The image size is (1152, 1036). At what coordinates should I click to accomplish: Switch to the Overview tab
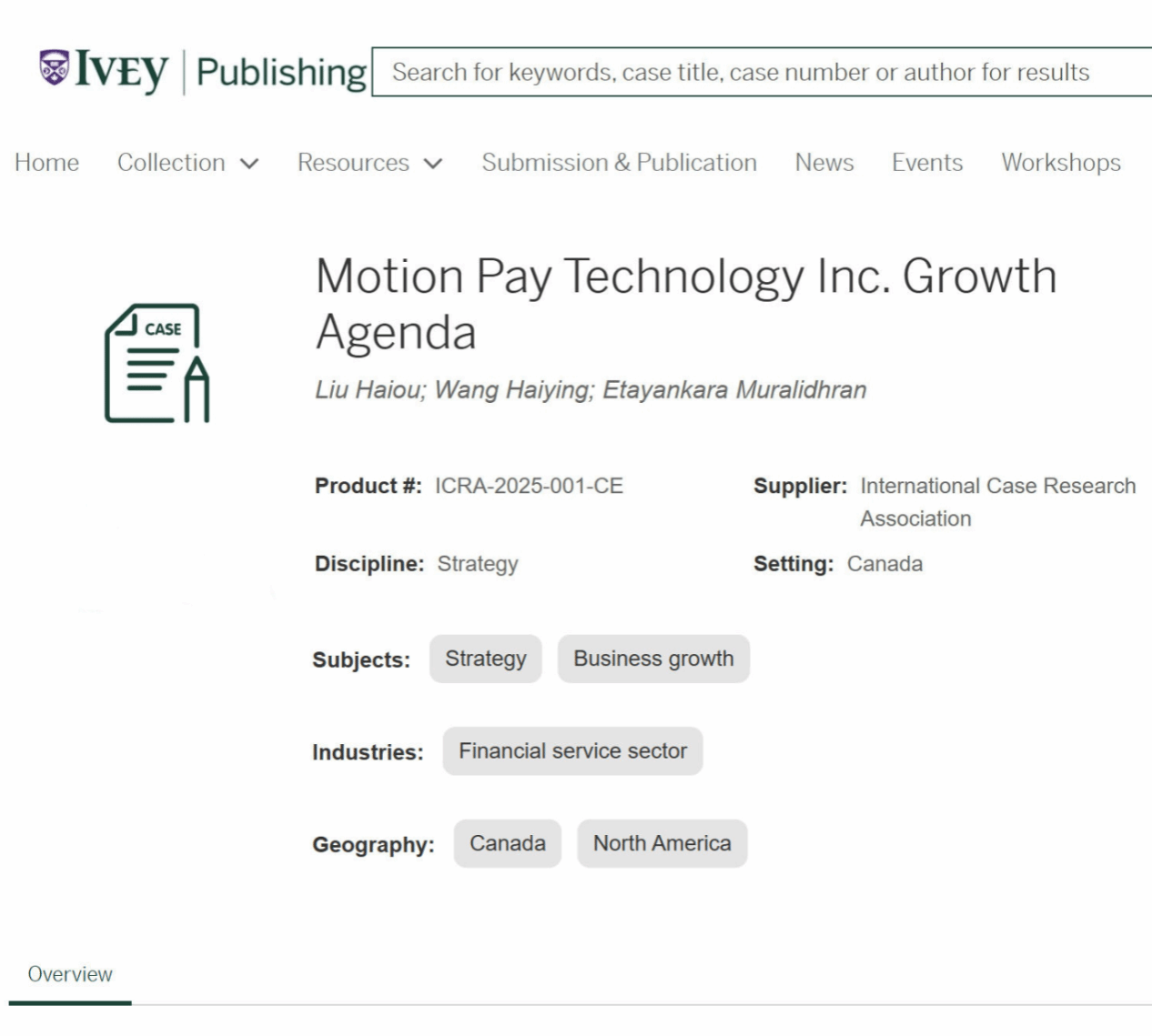click(x=70, y=974)
